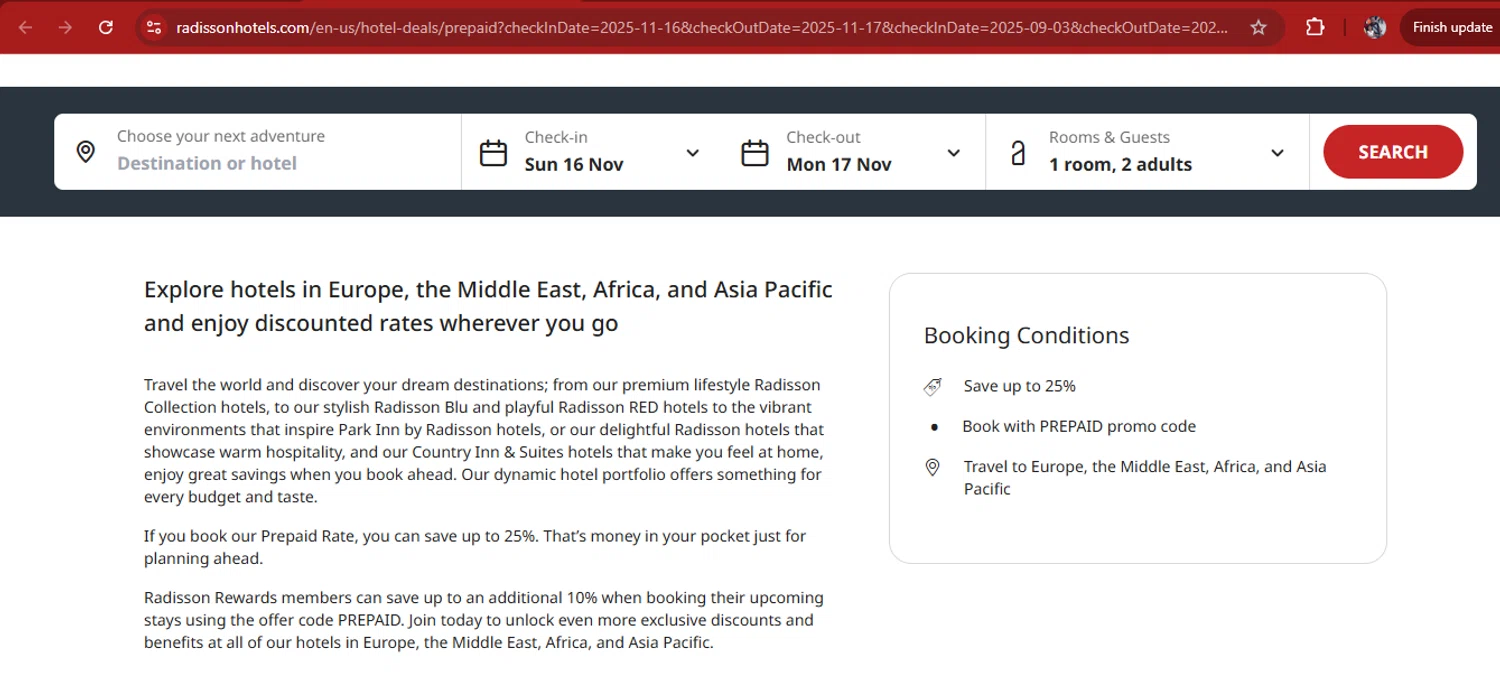Bookmark this page with the star icon
Viewport: 1500px width, 678px height.
(1259, 27)
